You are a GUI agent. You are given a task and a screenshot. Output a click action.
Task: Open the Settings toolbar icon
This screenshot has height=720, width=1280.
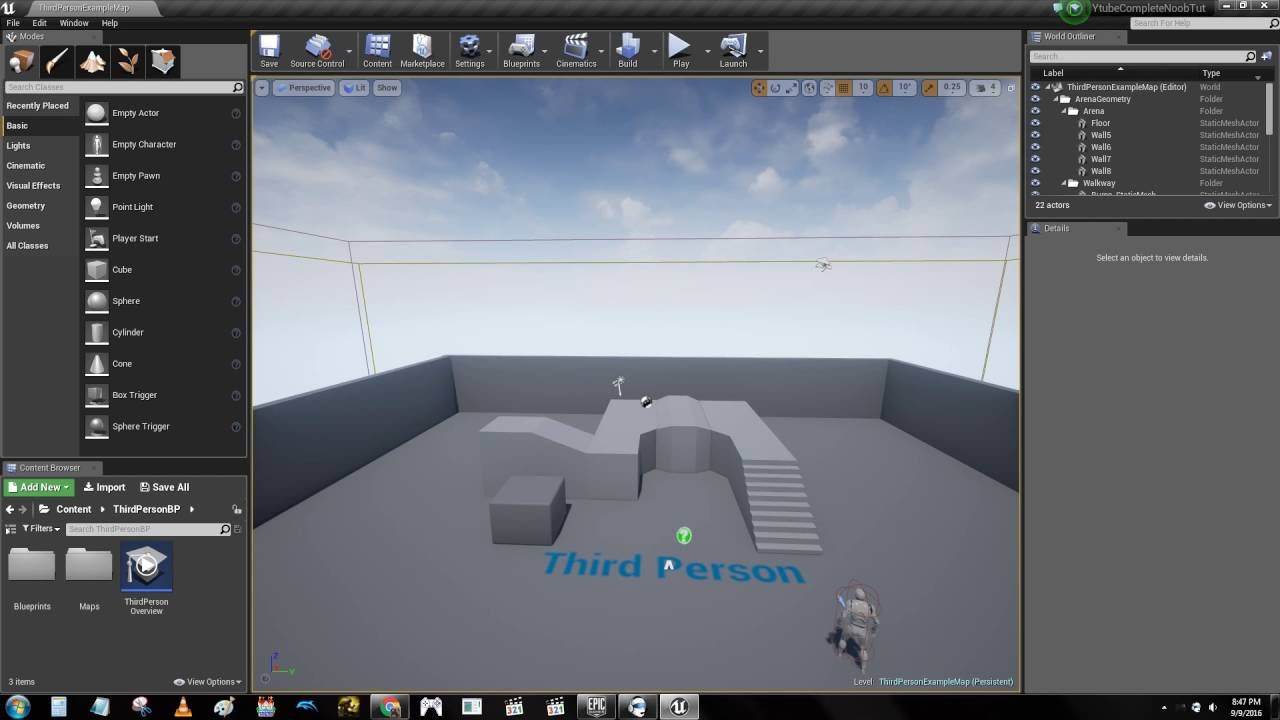[x=469, y=51]
